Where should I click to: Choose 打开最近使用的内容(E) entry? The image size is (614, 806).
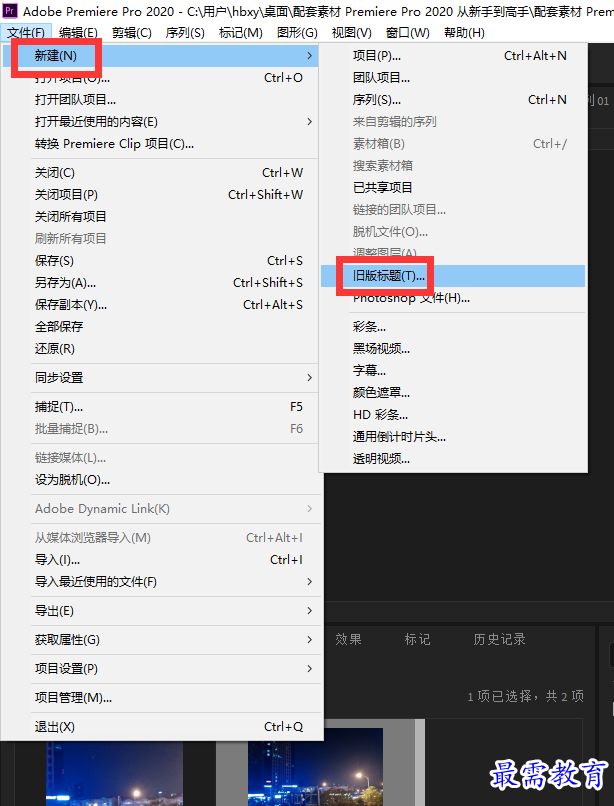tap(160, 122)
